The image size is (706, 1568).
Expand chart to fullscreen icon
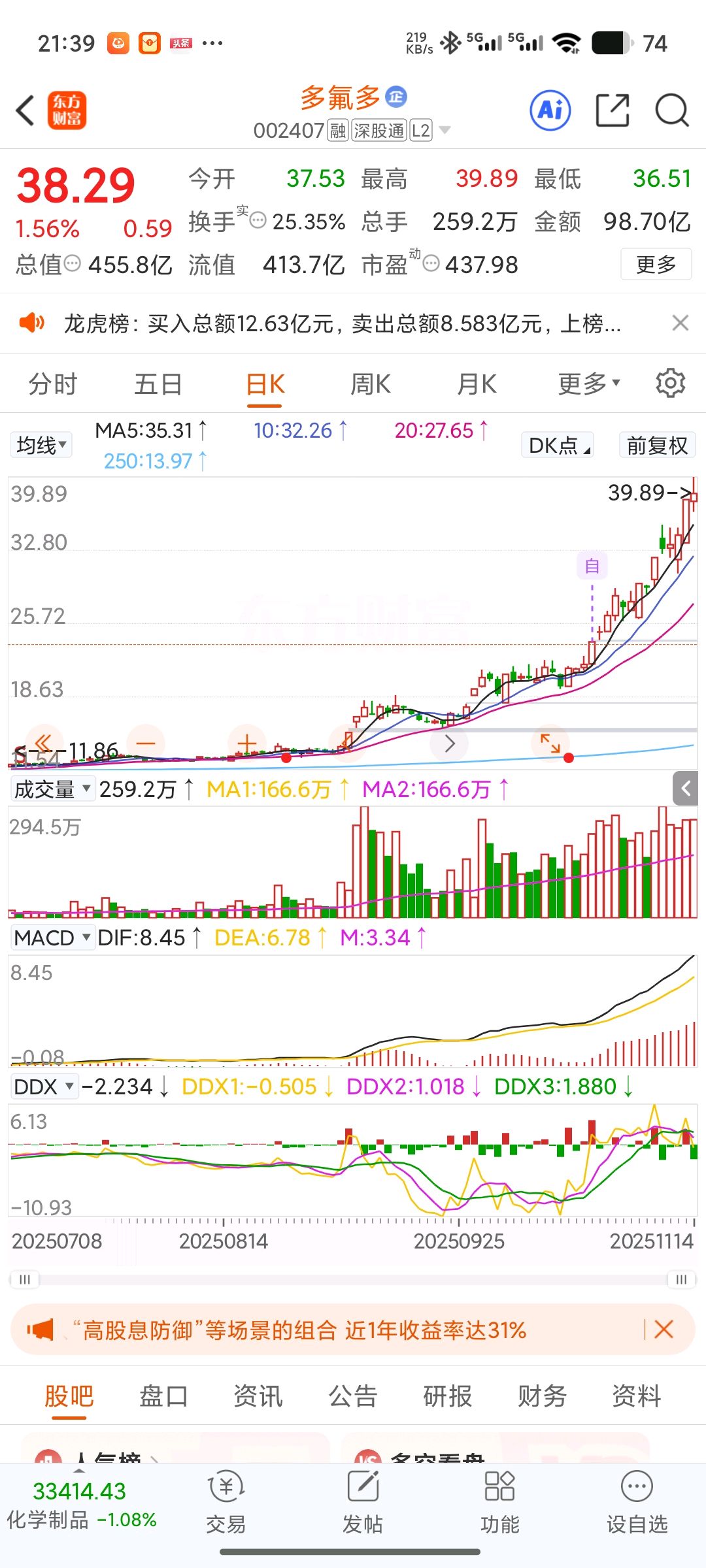[550, 743]
